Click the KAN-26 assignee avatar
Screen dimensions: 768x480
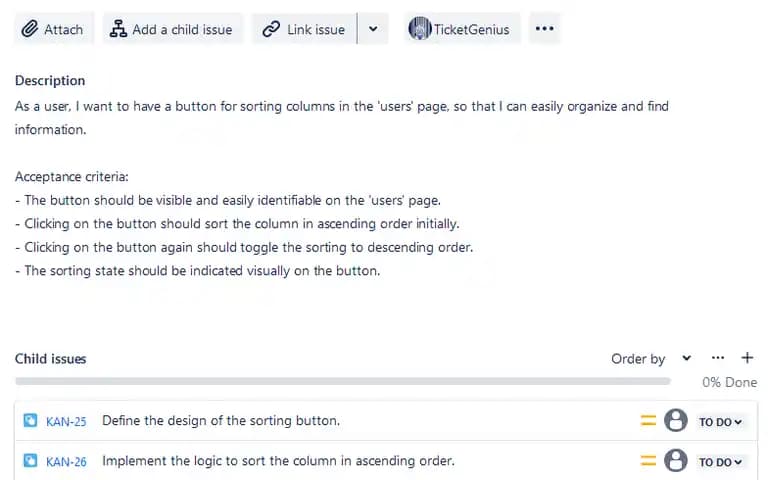(x=676, y=460)
